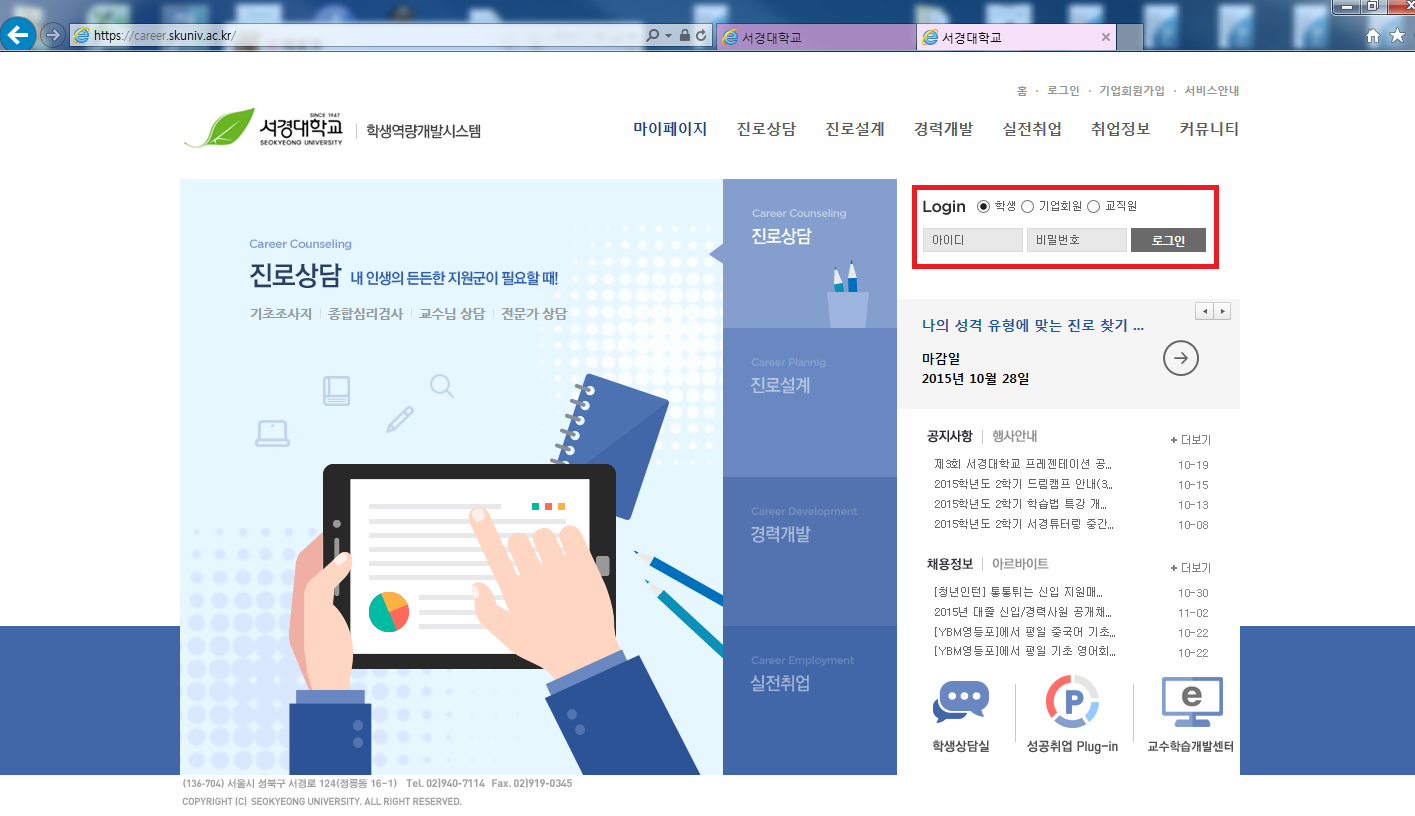1415x816 pixels.
Task: Click the Home icon in the browser toolbar
Action: point(1372,36)
